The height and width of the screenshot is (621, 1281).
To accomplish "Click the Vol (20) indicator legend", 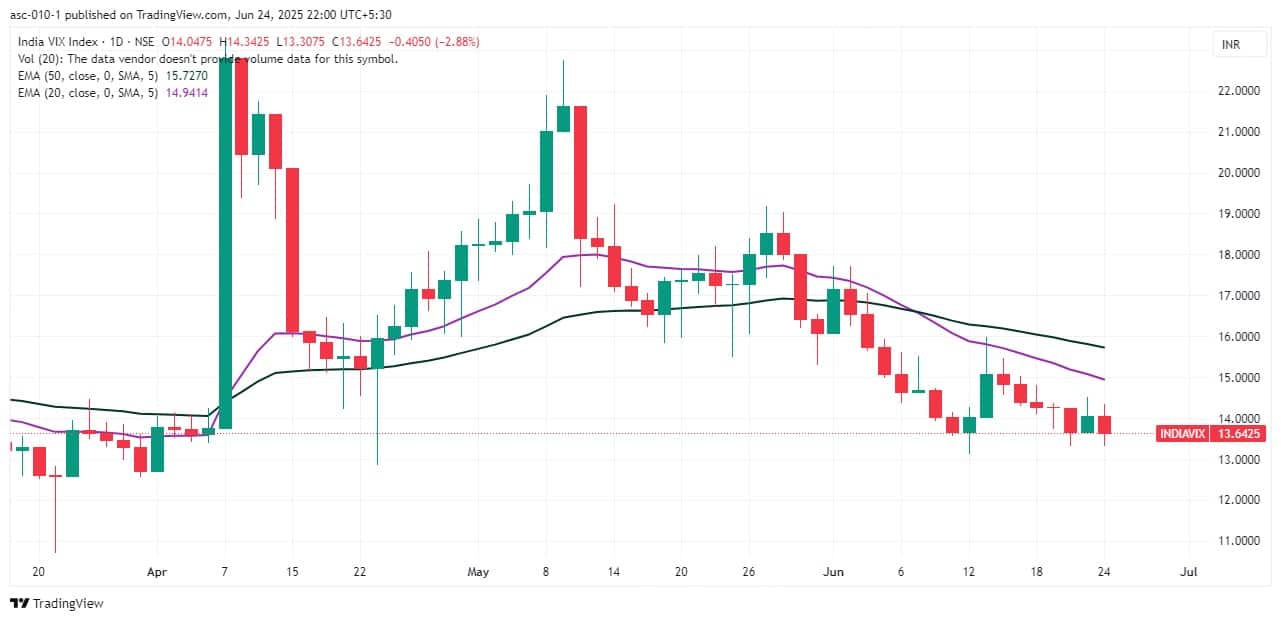I will [x=205, y=58].
